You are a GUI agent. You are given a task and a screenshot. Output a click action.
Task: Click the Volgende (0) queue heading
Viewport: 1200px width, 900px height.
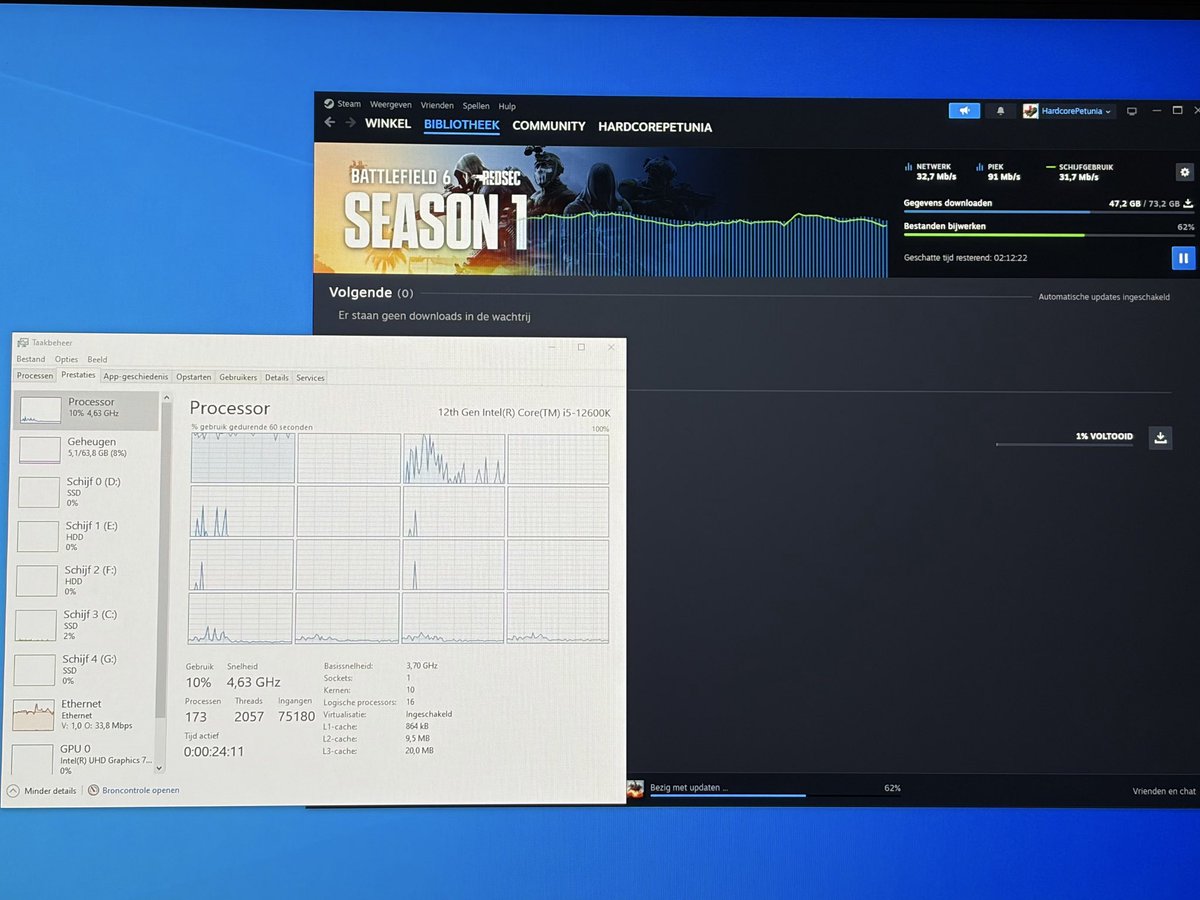(x=371, y=293)
